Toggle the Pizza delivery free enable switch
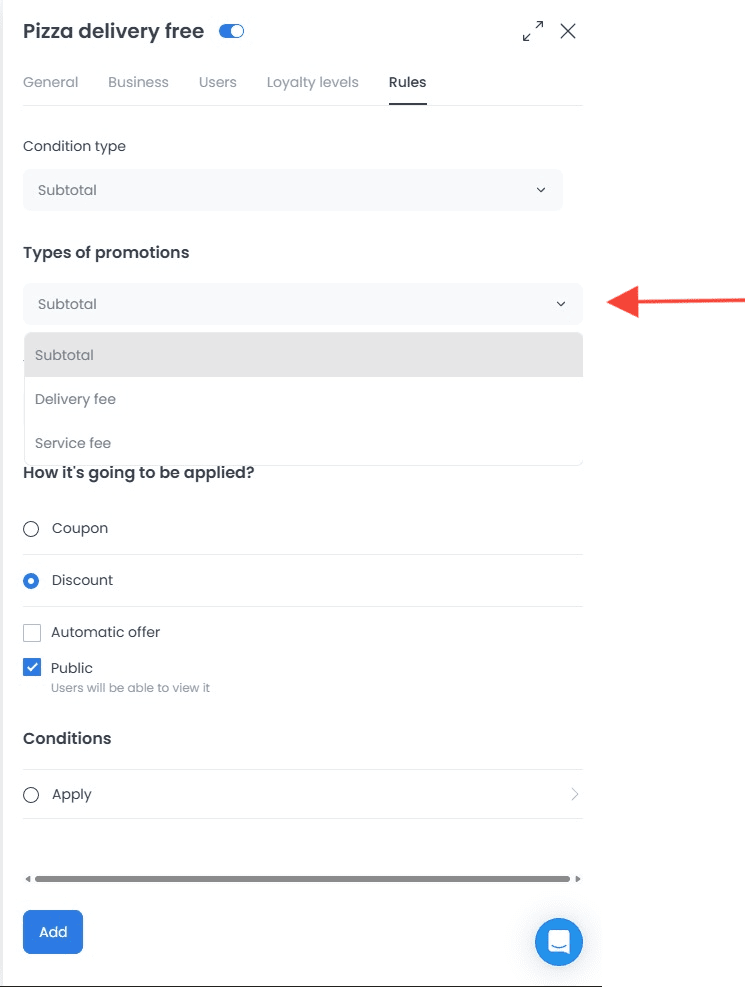 coord(232,31)
